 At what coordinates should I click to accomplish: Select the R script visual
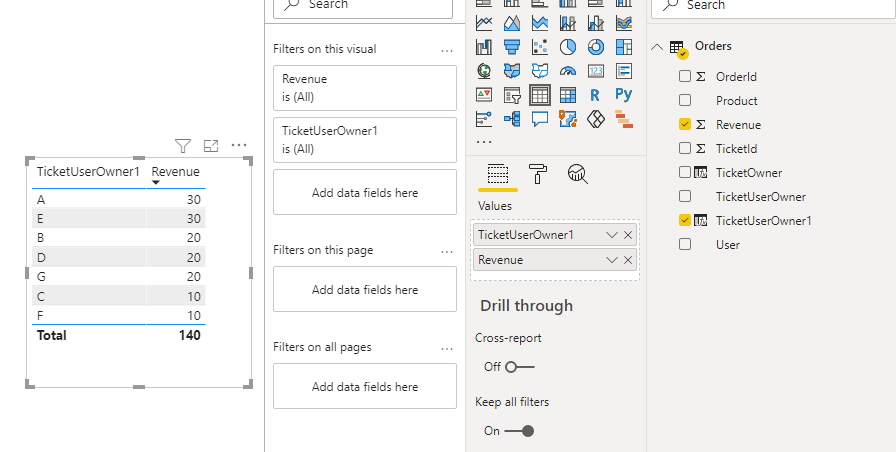596,95
